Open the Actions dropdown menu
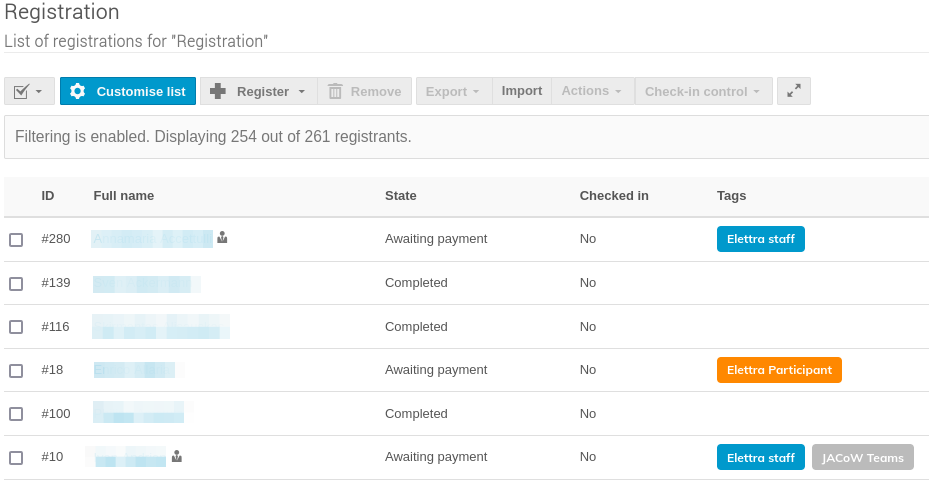 coord(592,91)
